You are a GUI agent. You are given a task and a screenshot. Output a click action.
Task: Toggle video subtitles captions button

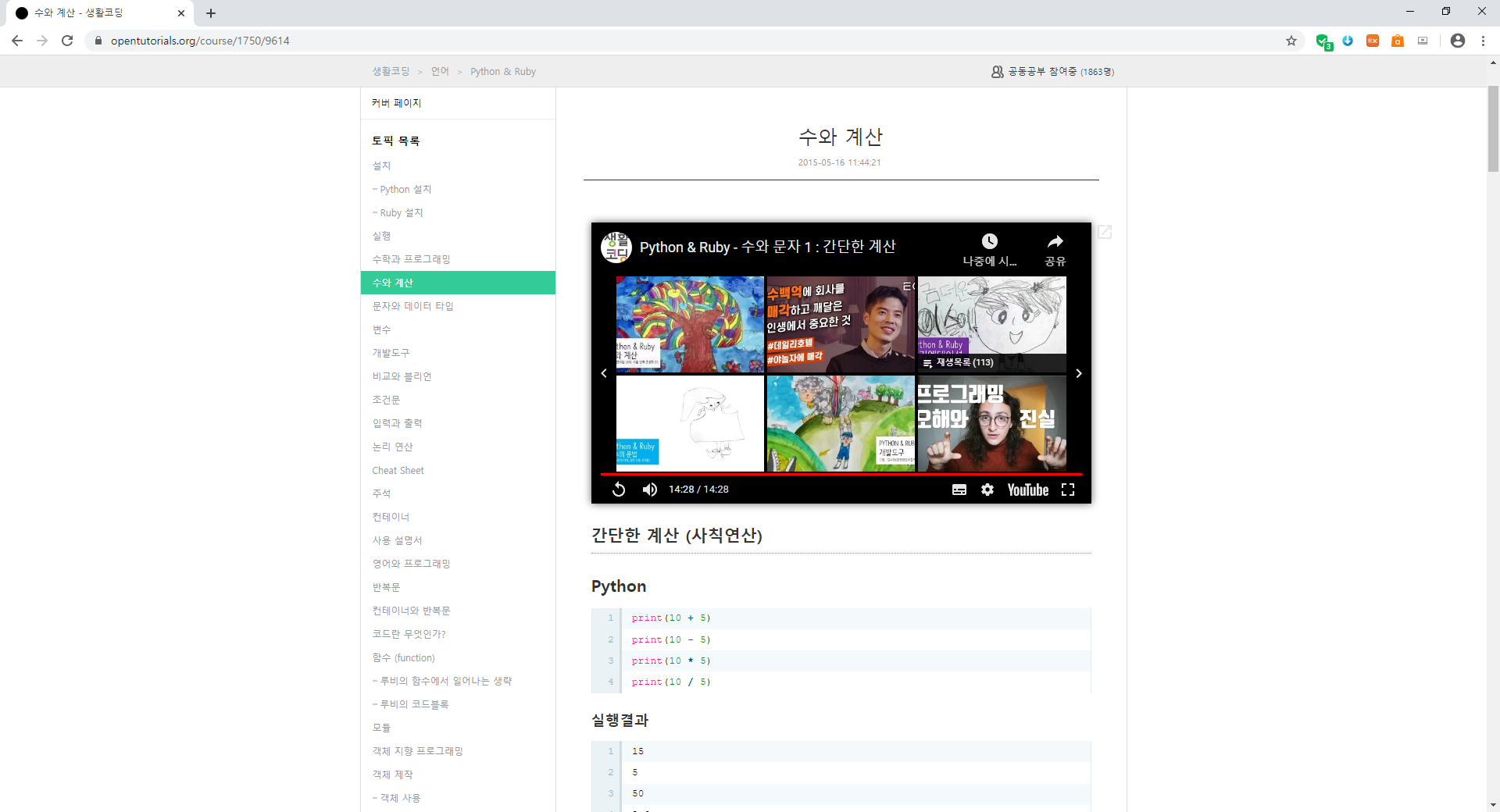(x=959, y=490)
